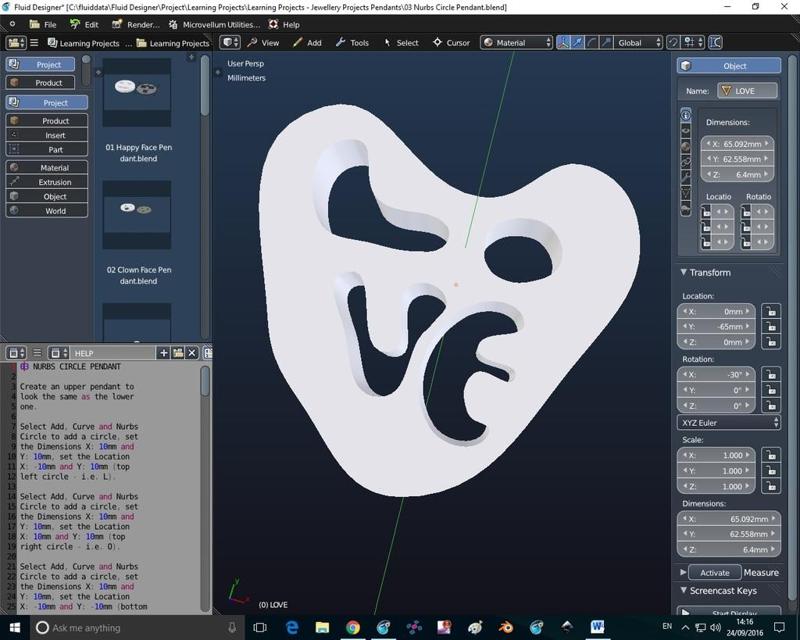Open the XYZ Euler rotation mode dropdown
This screenshot has height=640, width=800.
click(727, 423)
